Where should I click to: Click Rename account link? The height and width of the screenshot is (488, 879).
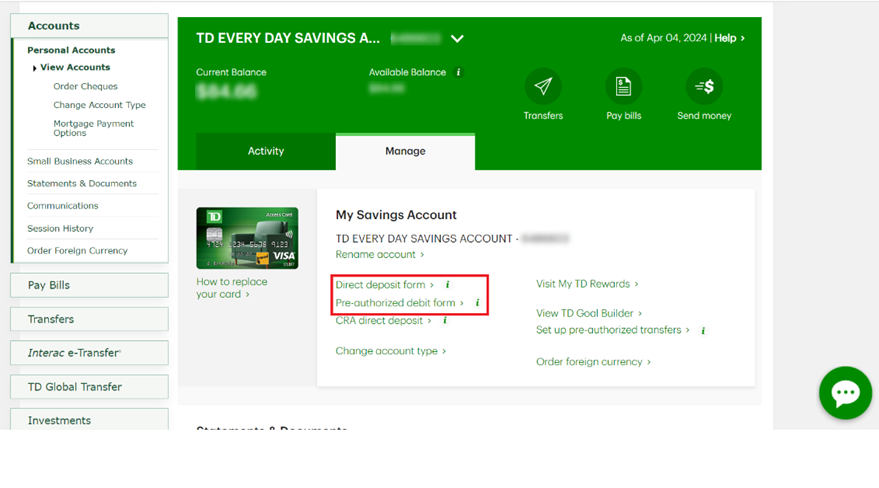(380, 254)
